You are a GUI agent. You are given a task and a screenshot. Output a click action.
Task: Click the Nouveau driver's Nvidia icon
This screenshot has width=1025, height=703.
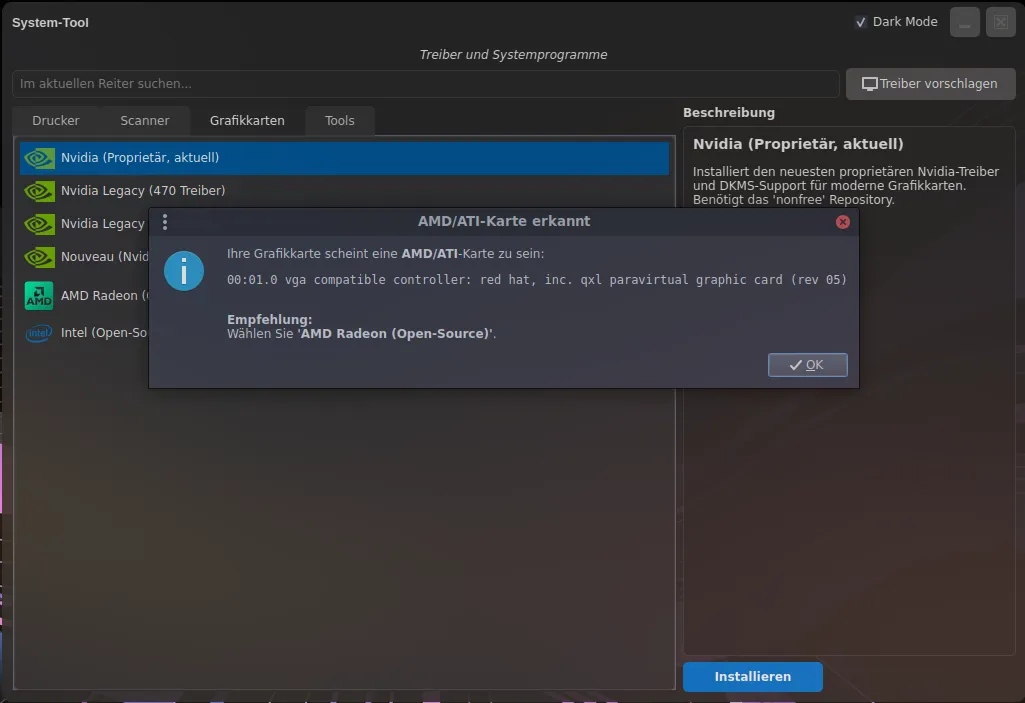click(x=39, y=257)
